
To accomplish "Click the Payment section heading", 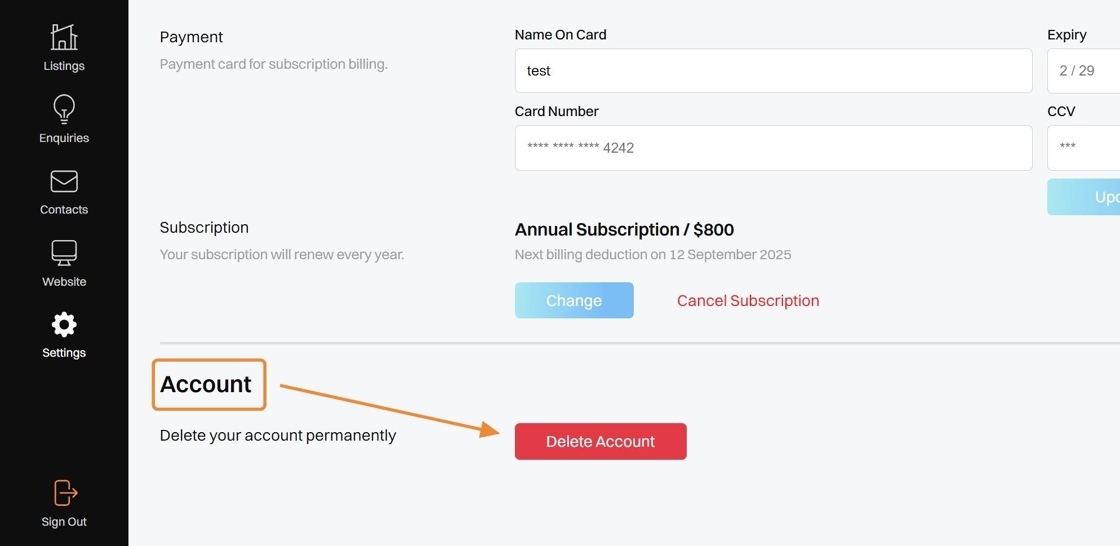I will click(x=191, y=37).
